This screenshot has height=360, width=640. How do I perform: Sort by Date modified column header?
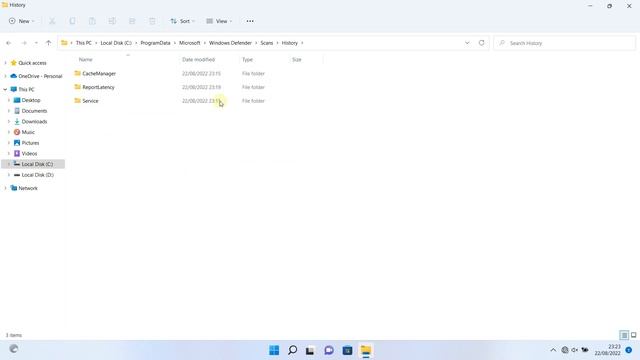click(198, 60)
